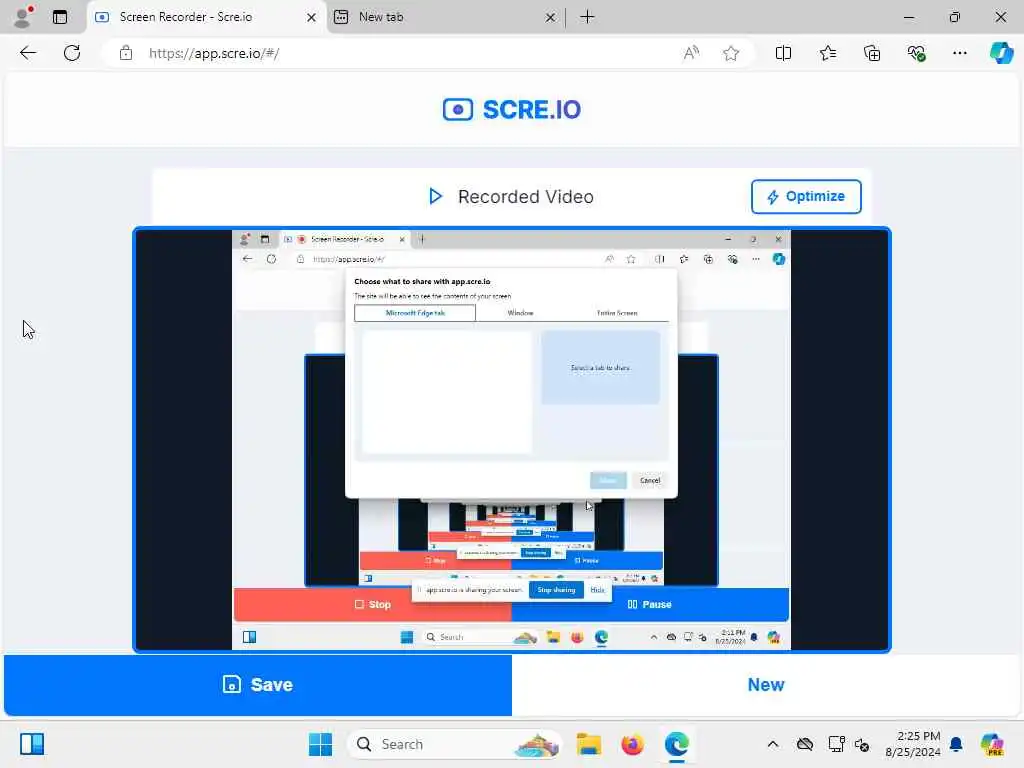Open File Explorer from taskbar
Screen dimensions: 1024x768
[588, 744]
